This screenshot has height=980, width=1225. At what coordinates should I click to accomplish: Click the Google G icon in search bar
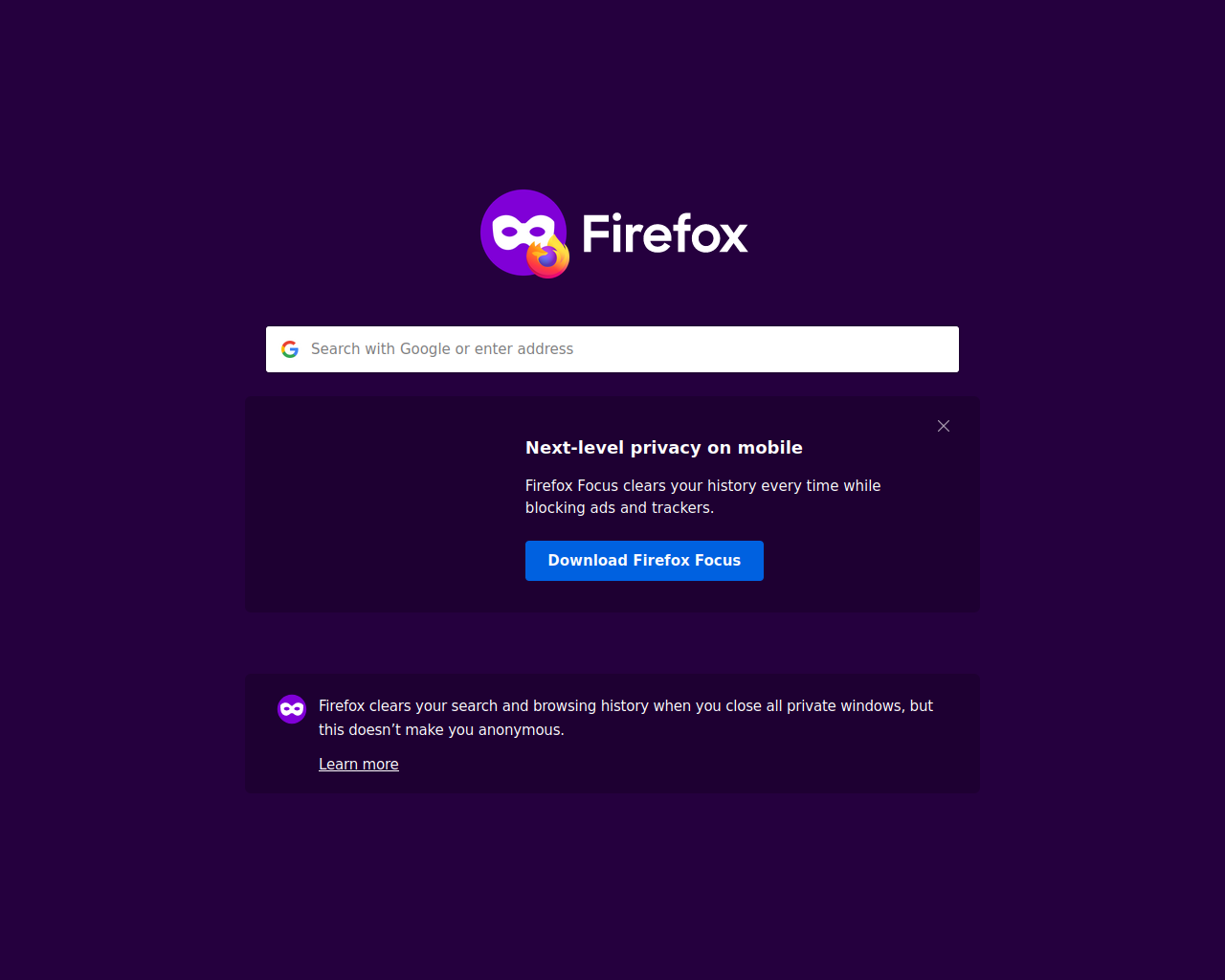[290, 349]
